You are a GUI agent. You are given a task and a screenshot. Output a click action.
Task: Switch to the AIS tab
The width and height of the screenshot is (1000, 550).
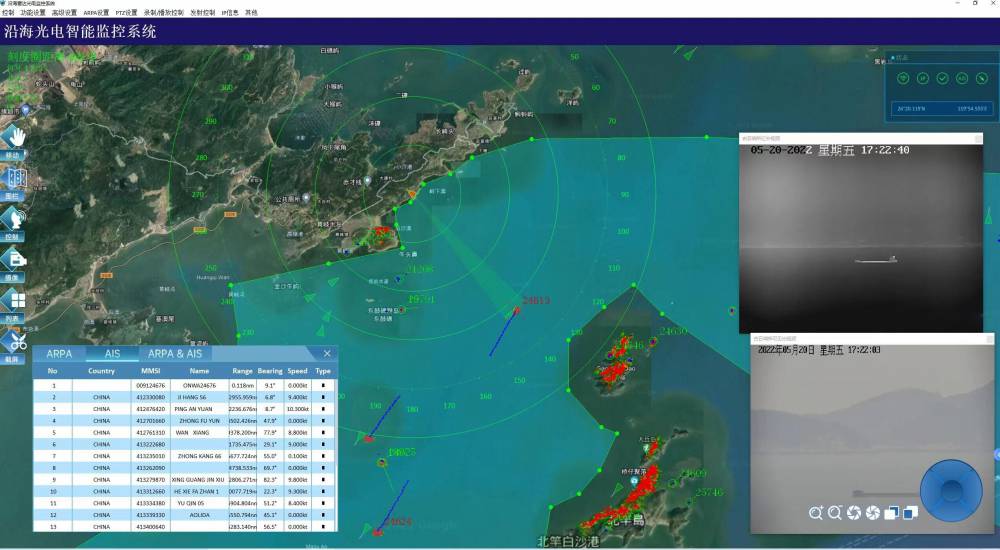pos(112,353)
